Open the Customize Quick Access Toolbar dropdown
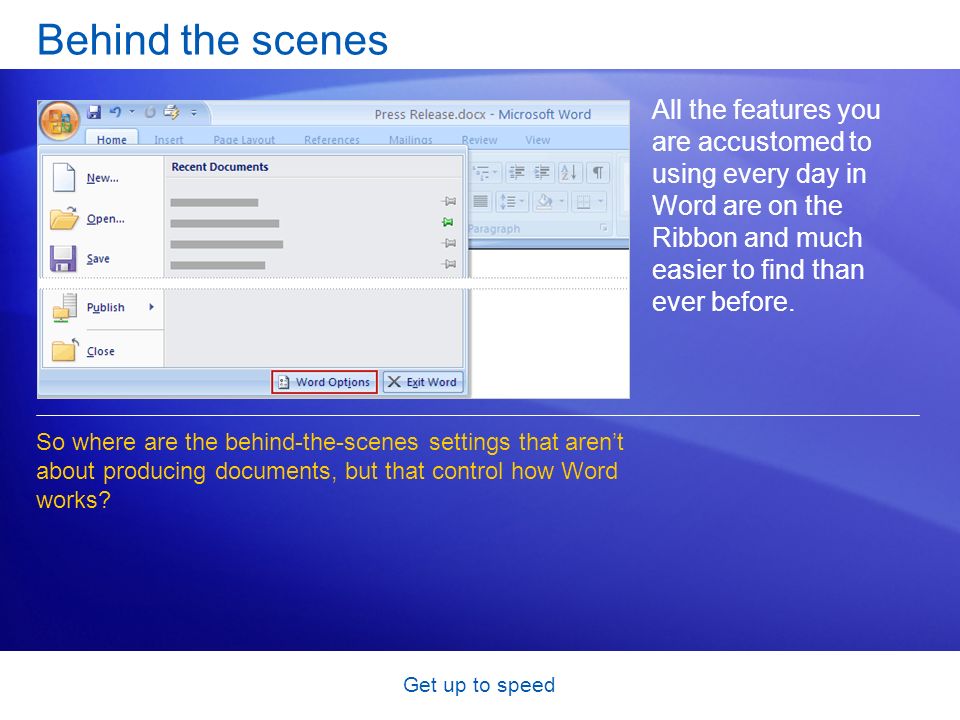960x720 pixels. pos(193,113)
